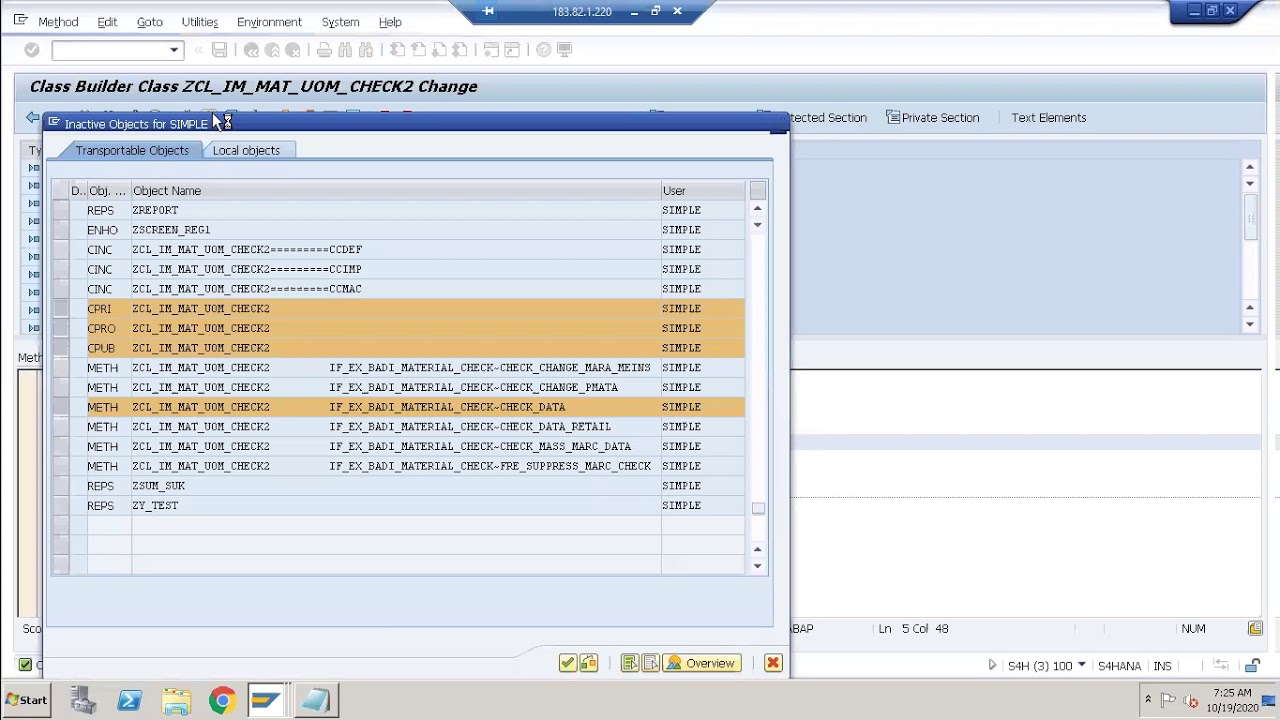The width and height of the screenshot is (1280, 720).
Task: Show hidden tray icons with the chevron
Action: tap(1147, 700)
